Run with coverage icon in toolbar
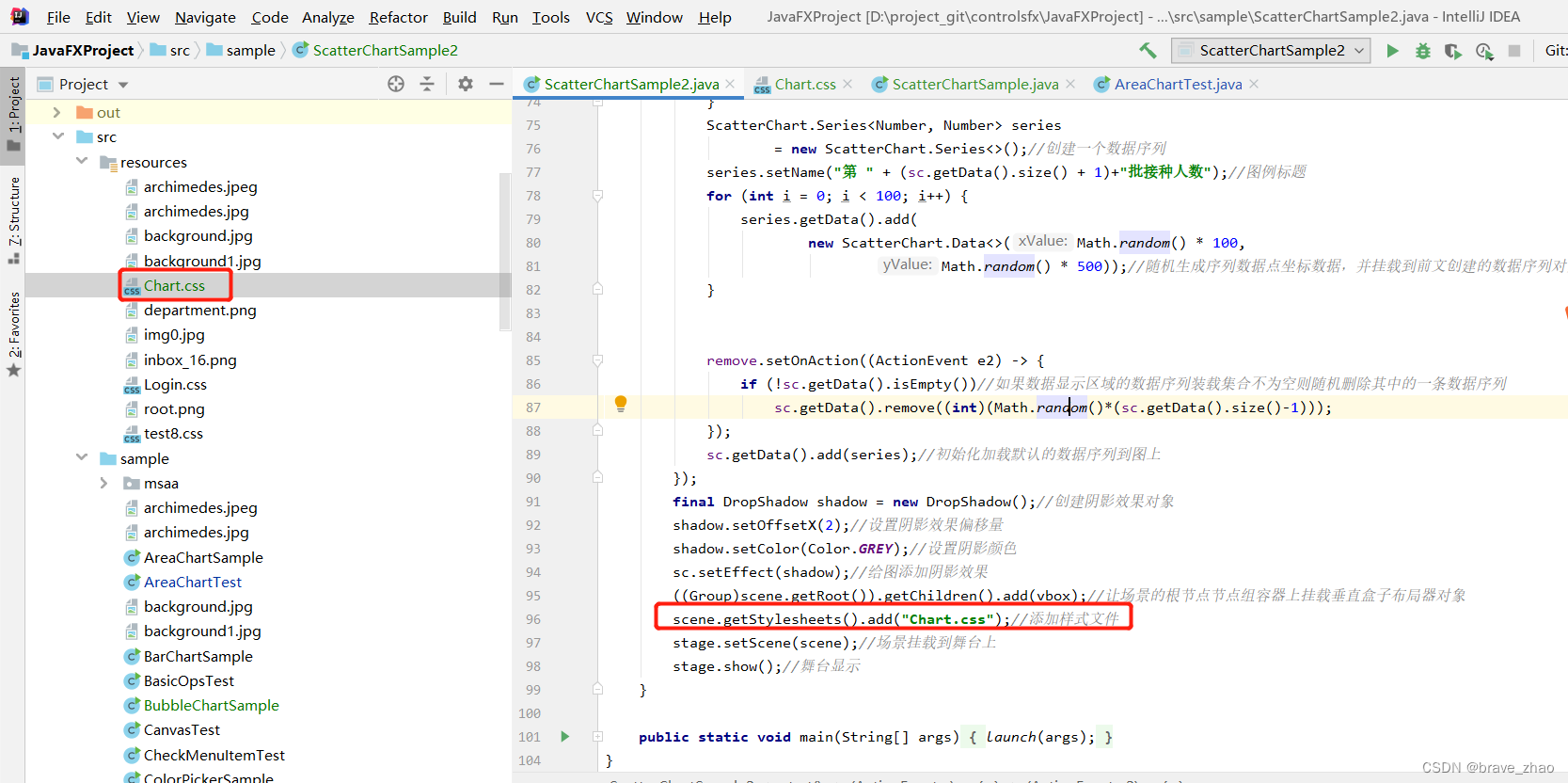This screenshot has height=783, width=1568. pyautogui.click(x=1453, y=51)
